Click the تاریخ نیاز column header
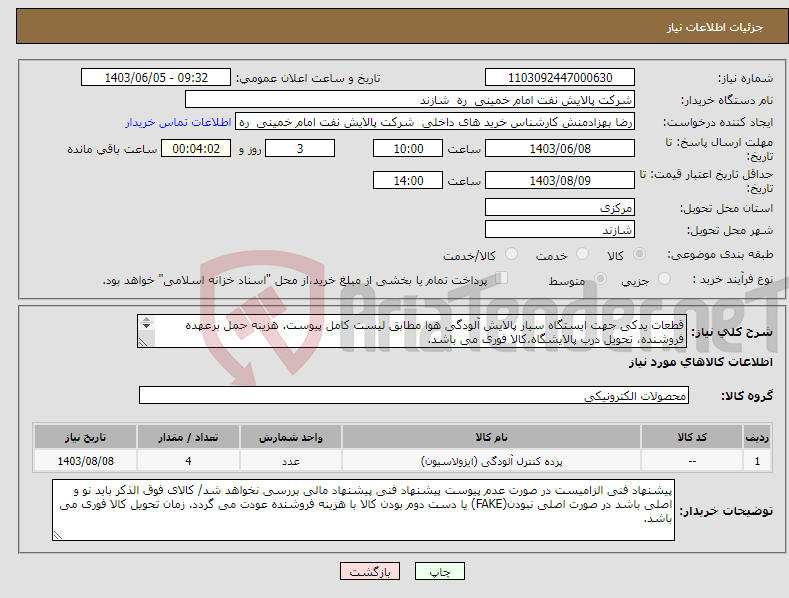The image size is (789, 598). coord(86,437)
